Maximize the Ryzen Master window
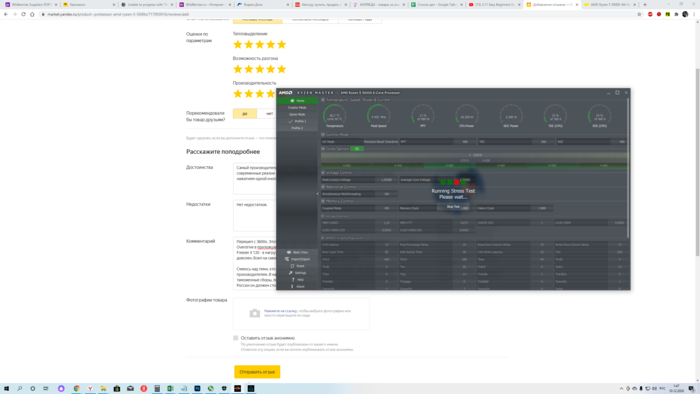The image size is (700, 394). pos(617,93)
